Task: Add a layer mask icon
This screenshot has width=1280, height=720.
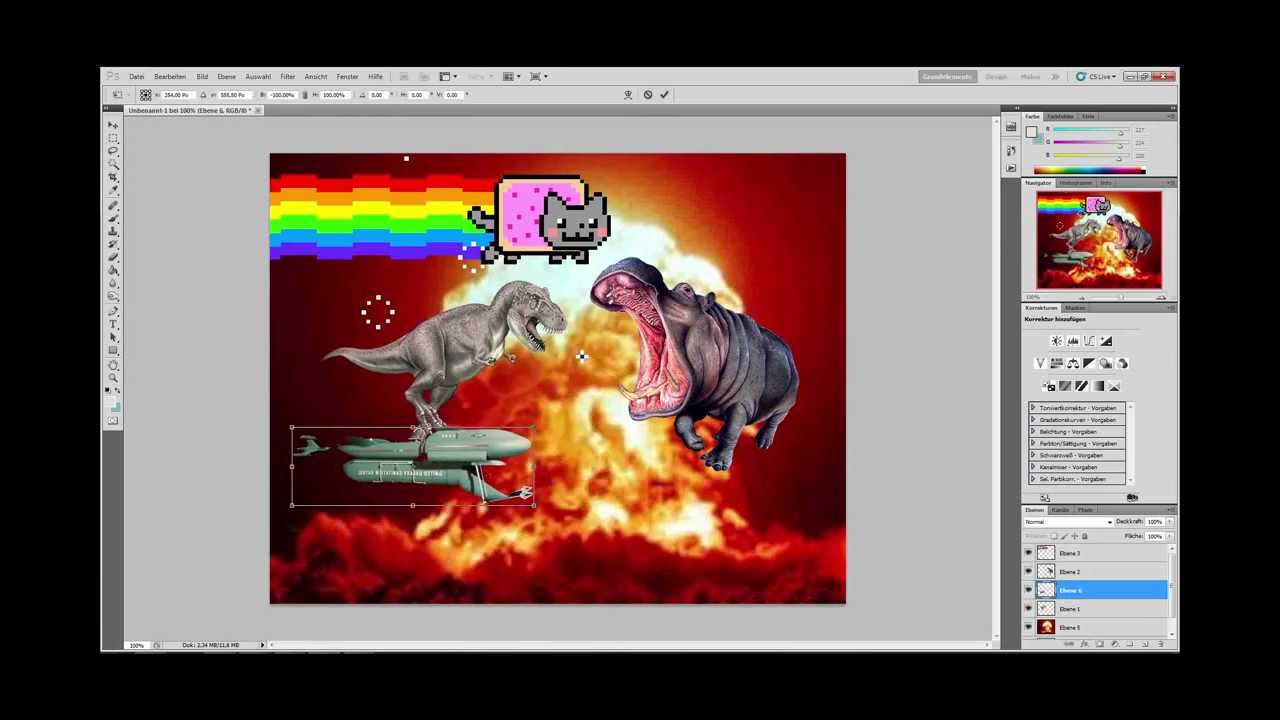Action: [1100, 644]
